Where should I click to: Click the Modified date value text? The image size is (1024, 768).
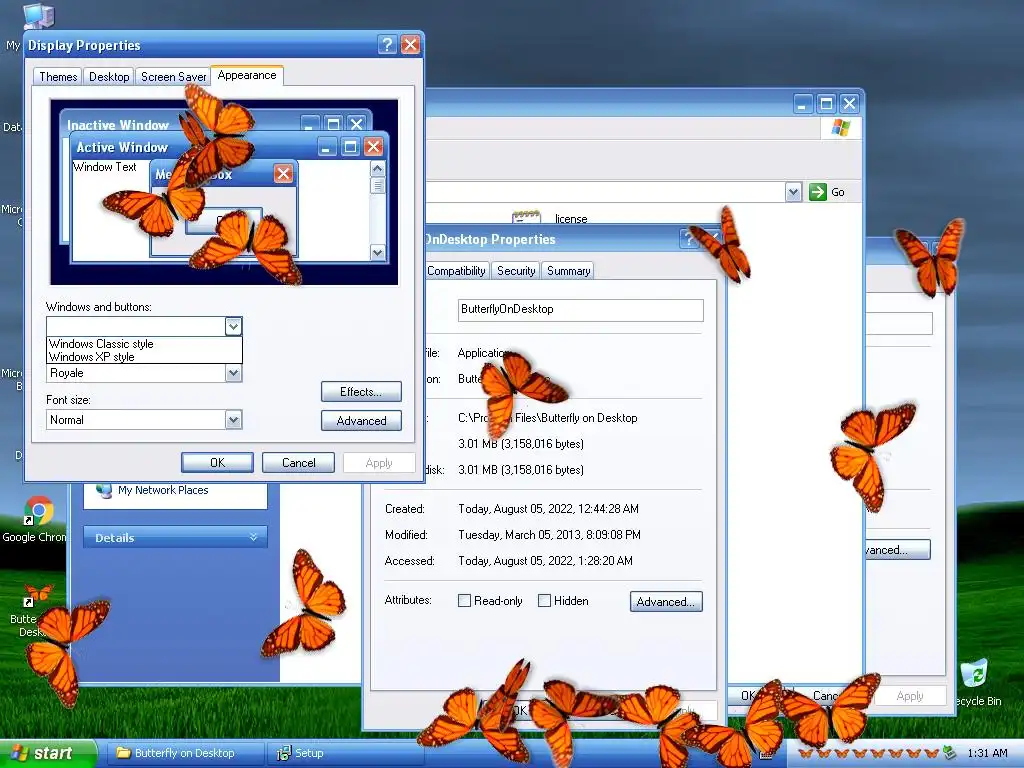tap(549, 535)
